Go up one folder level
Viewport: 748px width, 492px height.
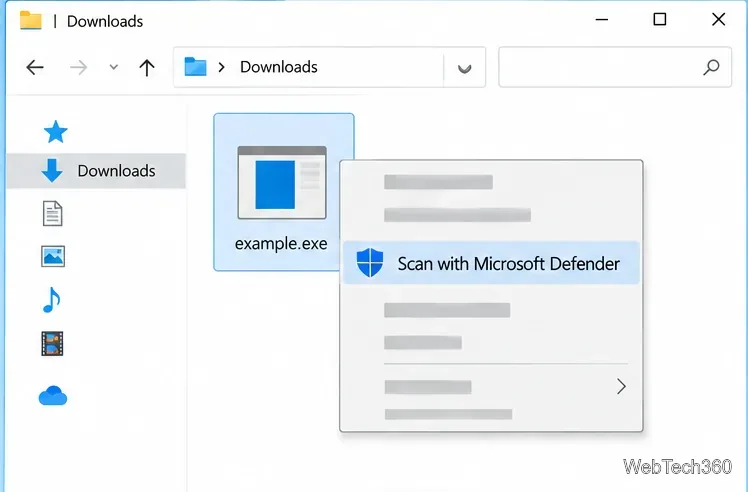[147, 67]
